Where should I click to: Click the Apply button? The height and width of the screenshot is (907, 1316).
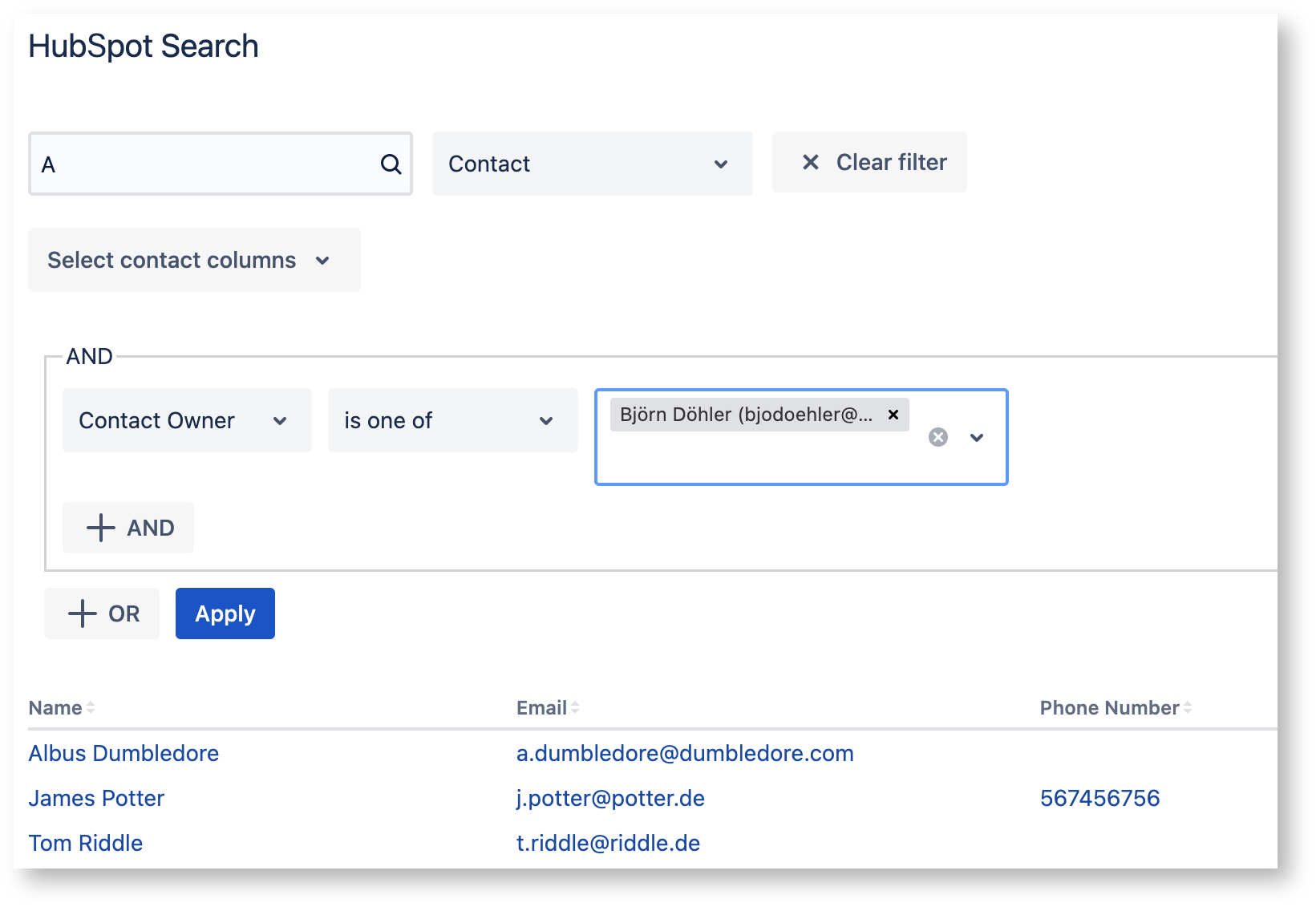coord(225,613)
